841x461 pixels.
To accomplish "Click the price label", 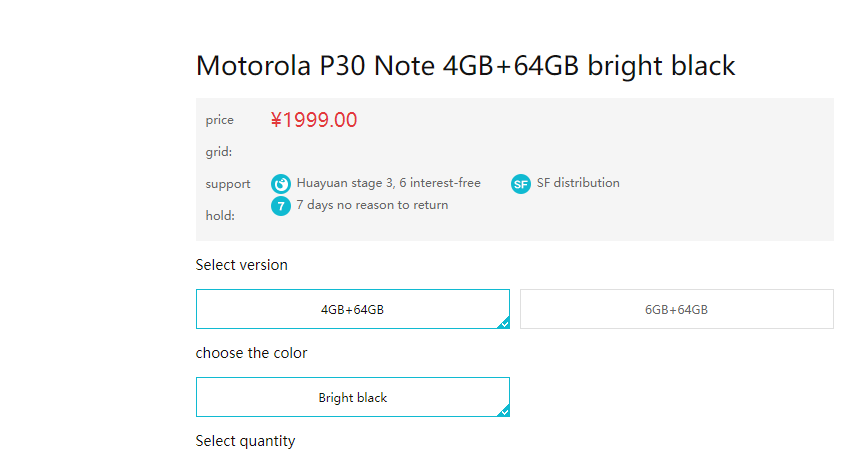I will 220,120.
